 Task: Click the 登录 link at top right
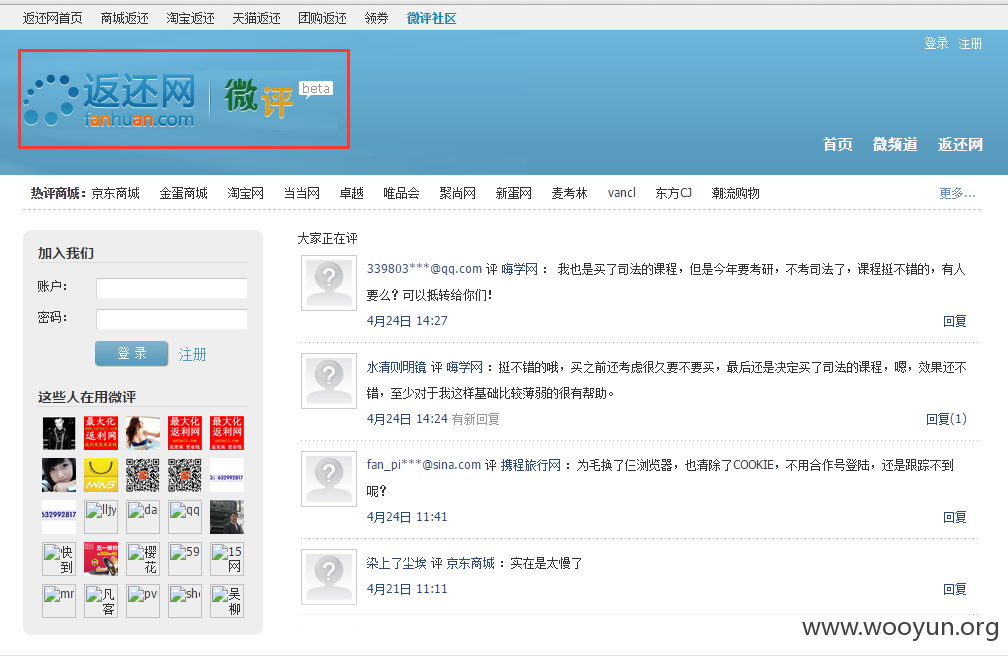[x=936, y=43]
